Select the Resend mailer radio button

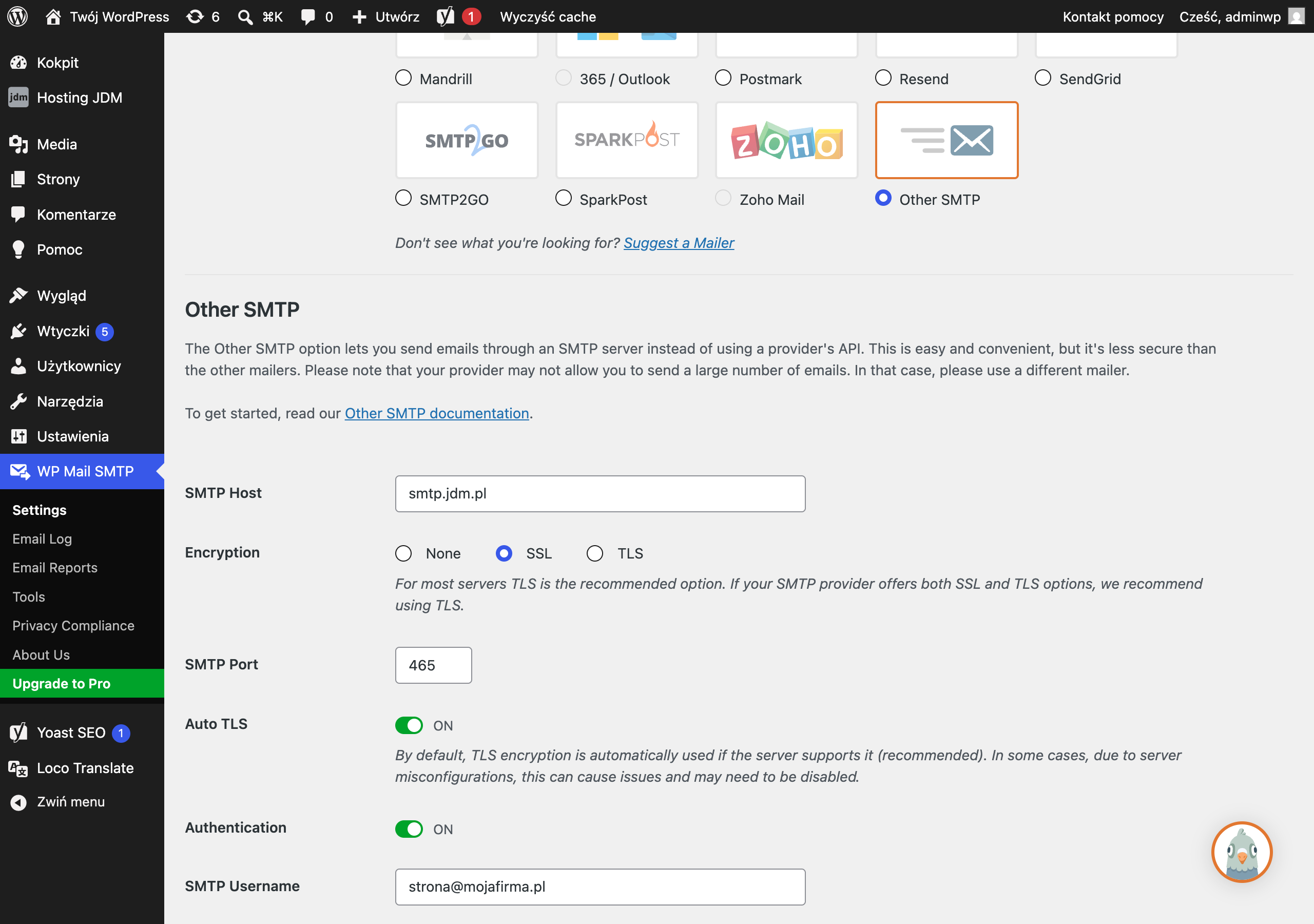pyautogui.click(x=883, y=78)
